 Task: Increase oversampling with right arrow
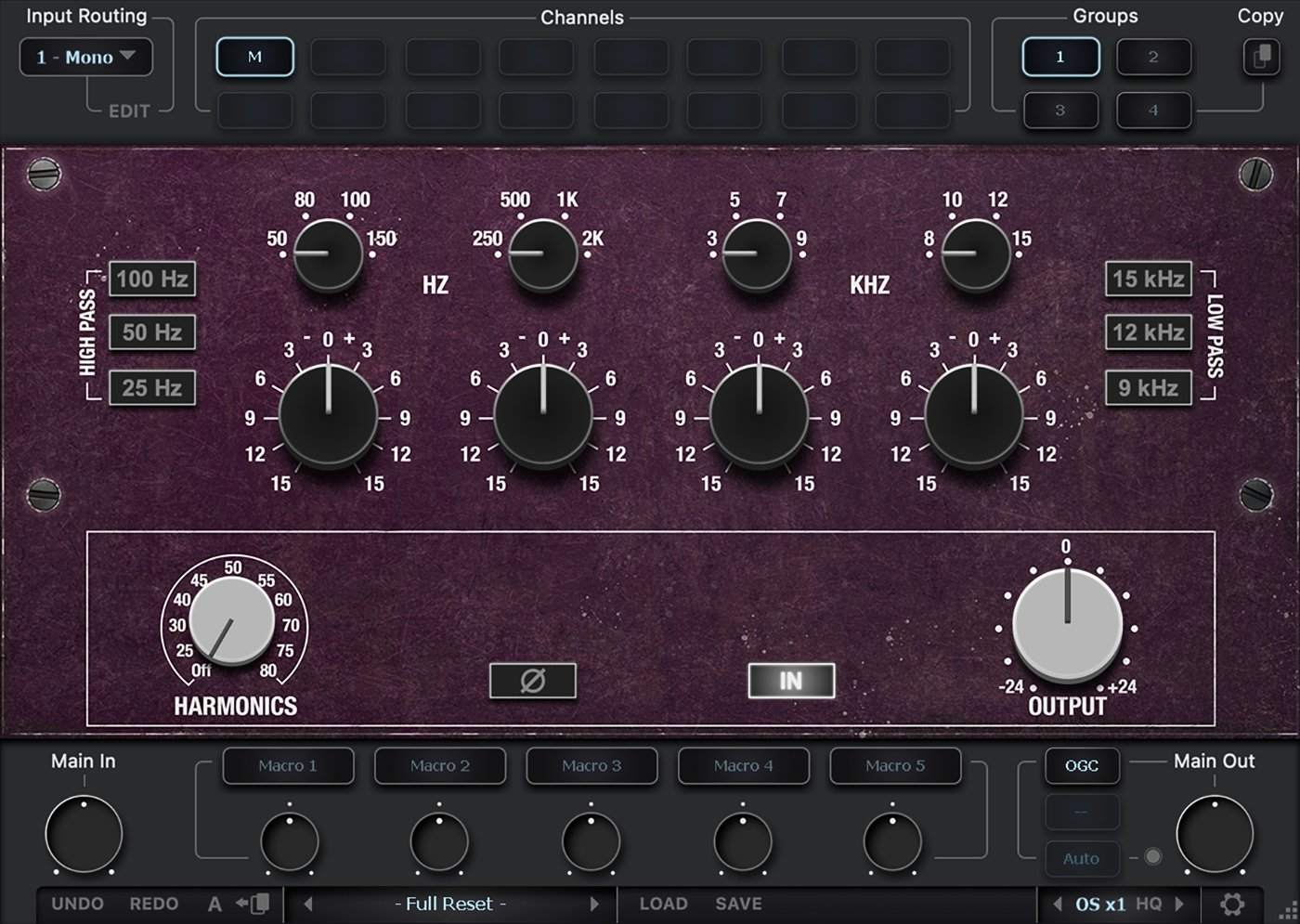pyautogui.click(x=1180, y=904)
